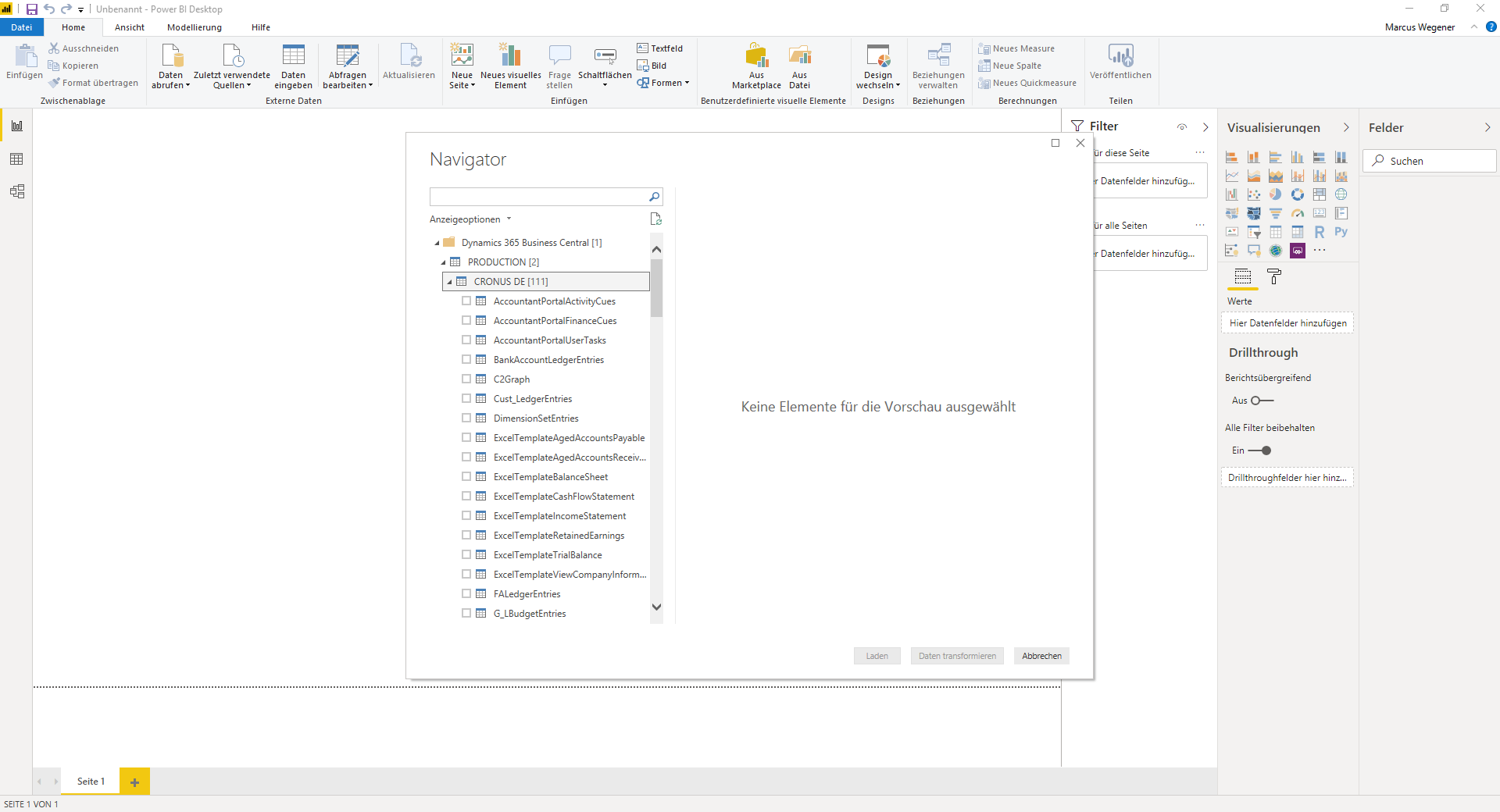Select the pie chart visualization
1500x812 pixels.
[1276, 194]
